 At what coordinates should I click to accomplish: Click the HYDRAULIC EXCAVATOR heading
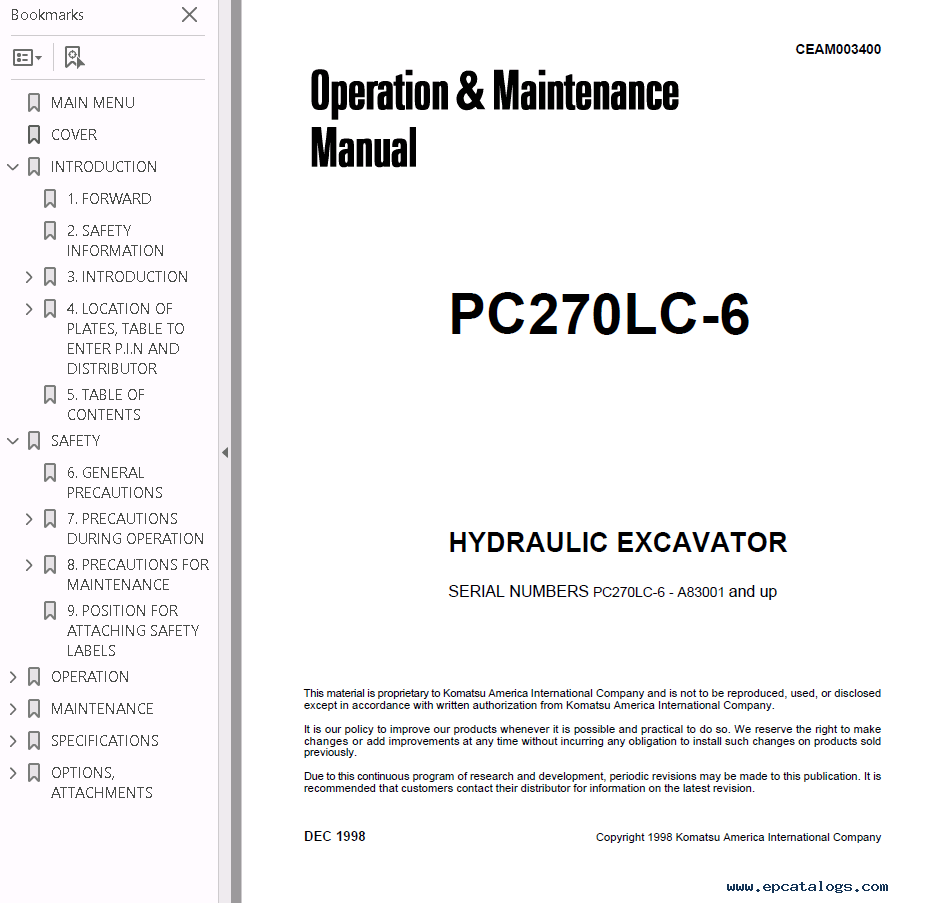tap(618, 543)
